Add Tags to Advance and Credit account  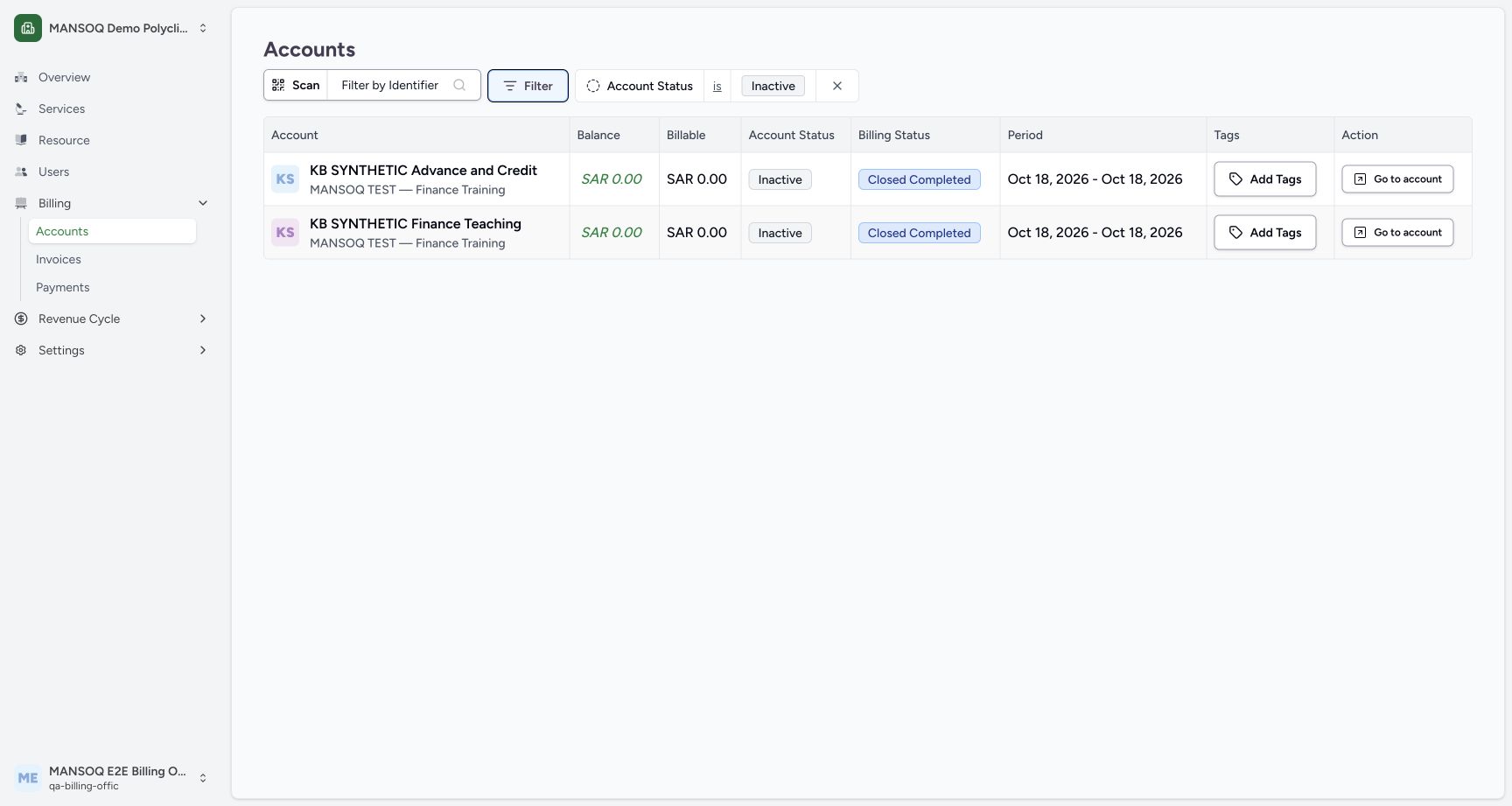[x=1265, y=179]
